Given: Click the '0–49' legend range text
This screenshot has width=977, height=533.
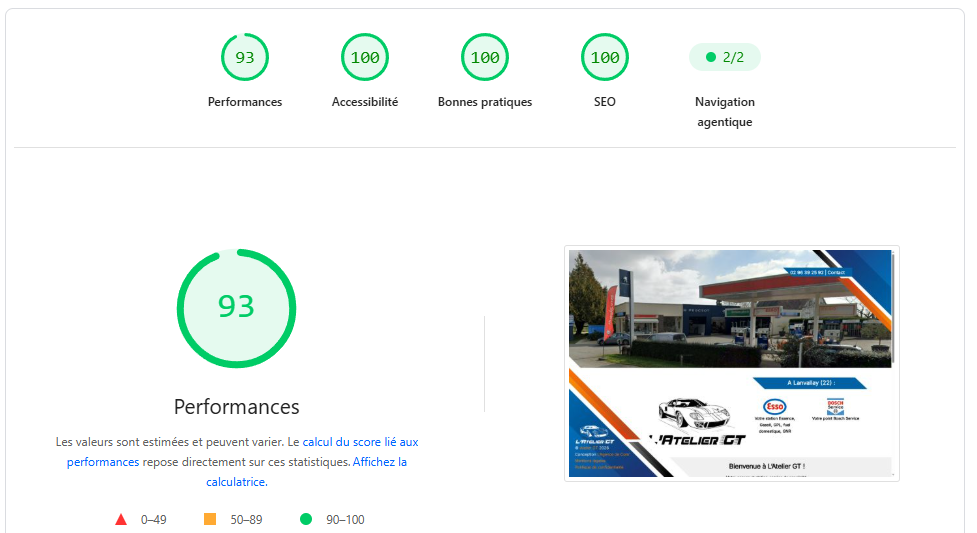Looking at the screenshot, I should 153,519.
